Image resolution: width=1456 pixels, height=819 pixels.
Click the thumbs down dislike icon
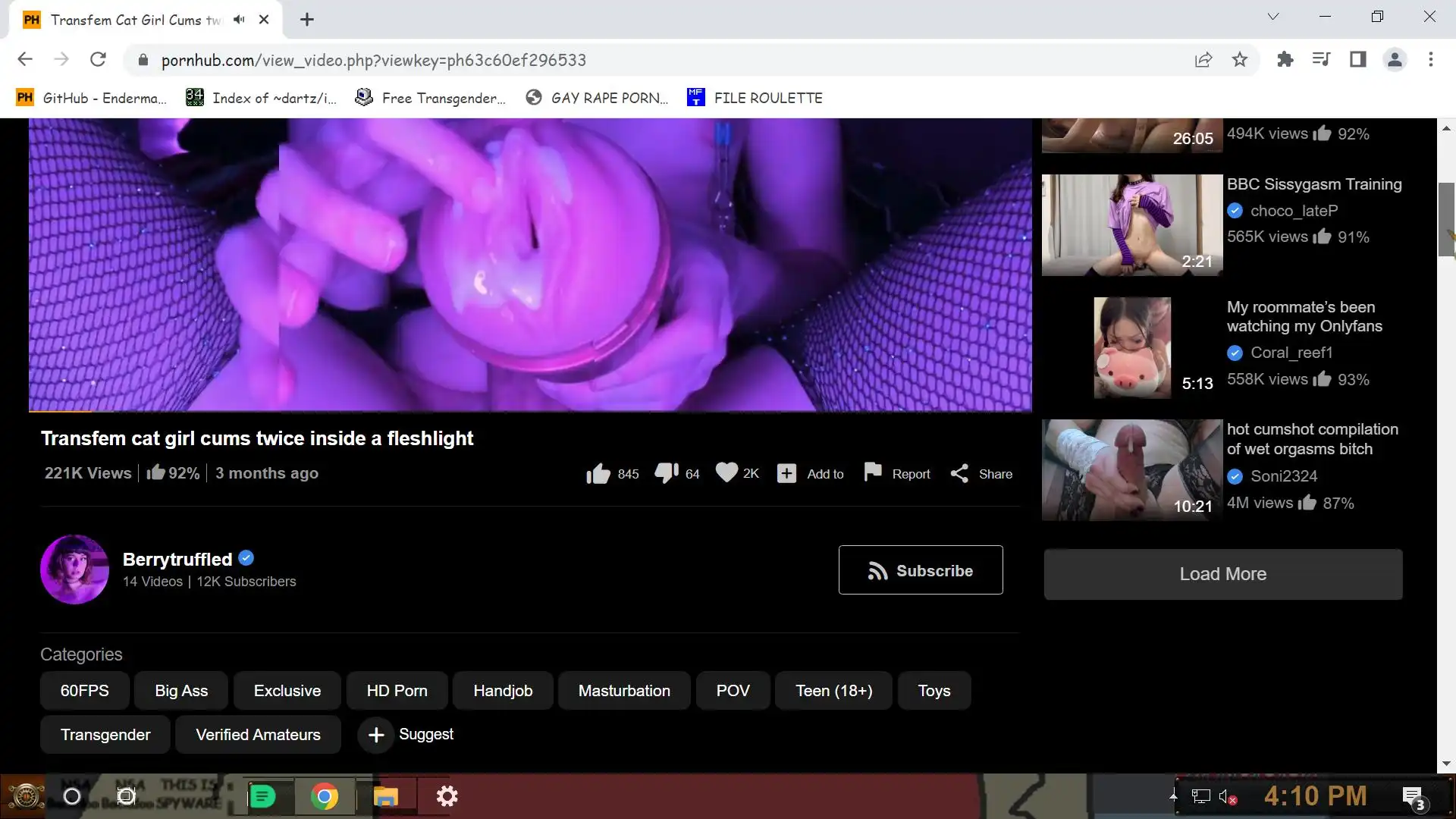click(666, 473)
